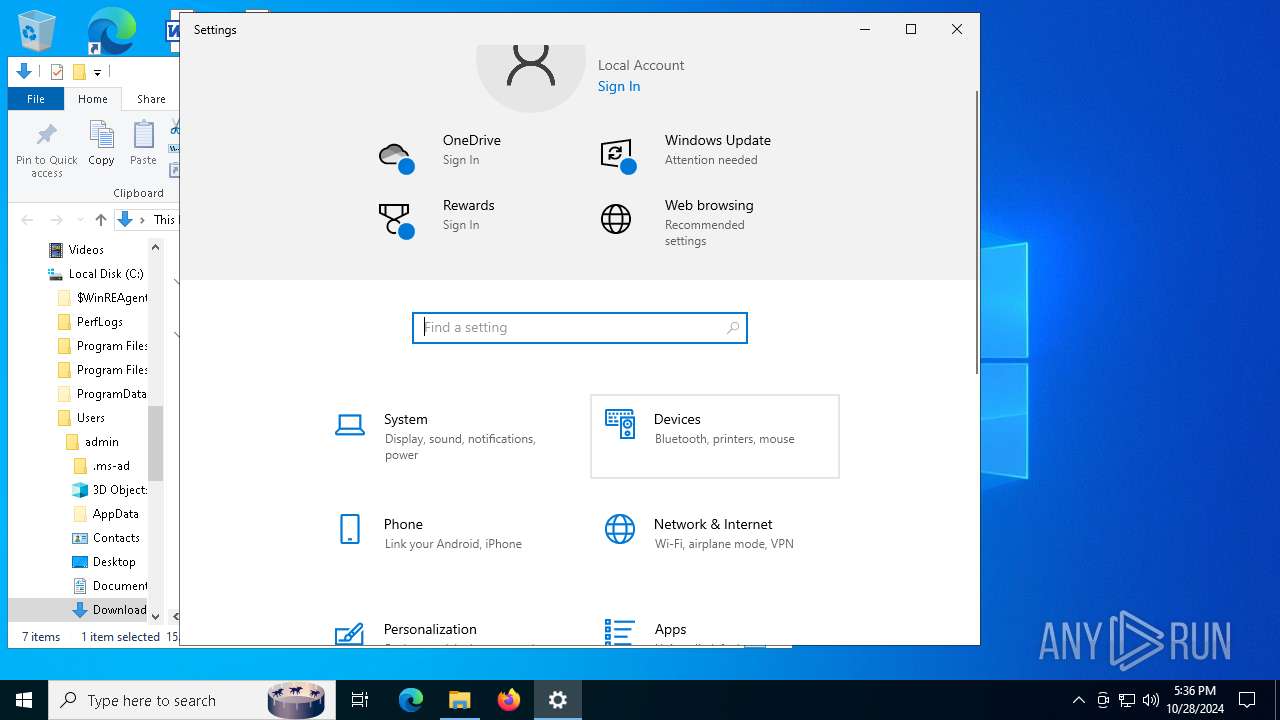Open the OneDrive cloud icon
This screenshot has width=1280, height=720.
click(396, 157)
